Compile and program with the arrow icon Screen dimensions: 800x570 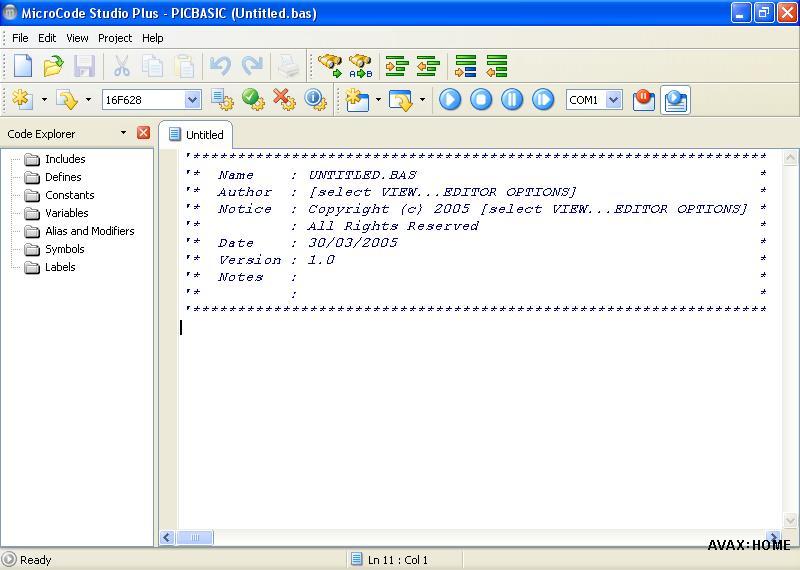point(67,99)
